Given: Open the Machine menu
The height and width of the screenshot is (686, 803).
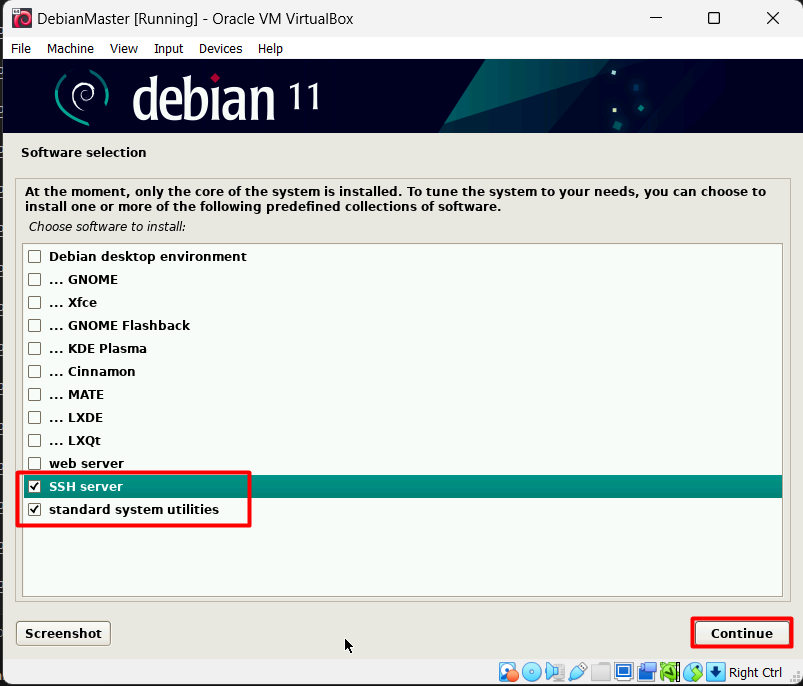Looking at the screenshot, I should coord(70,49).
